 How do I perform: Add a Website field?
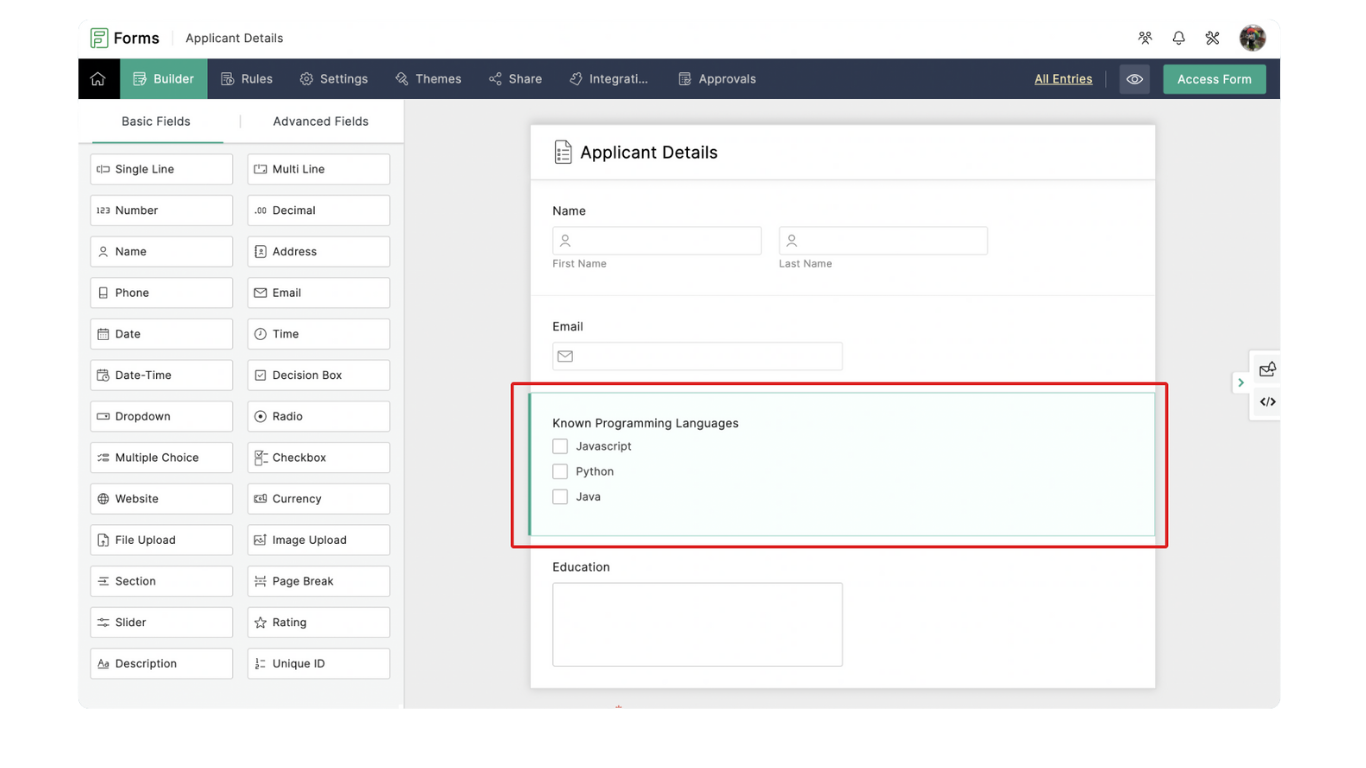[161, 498]
